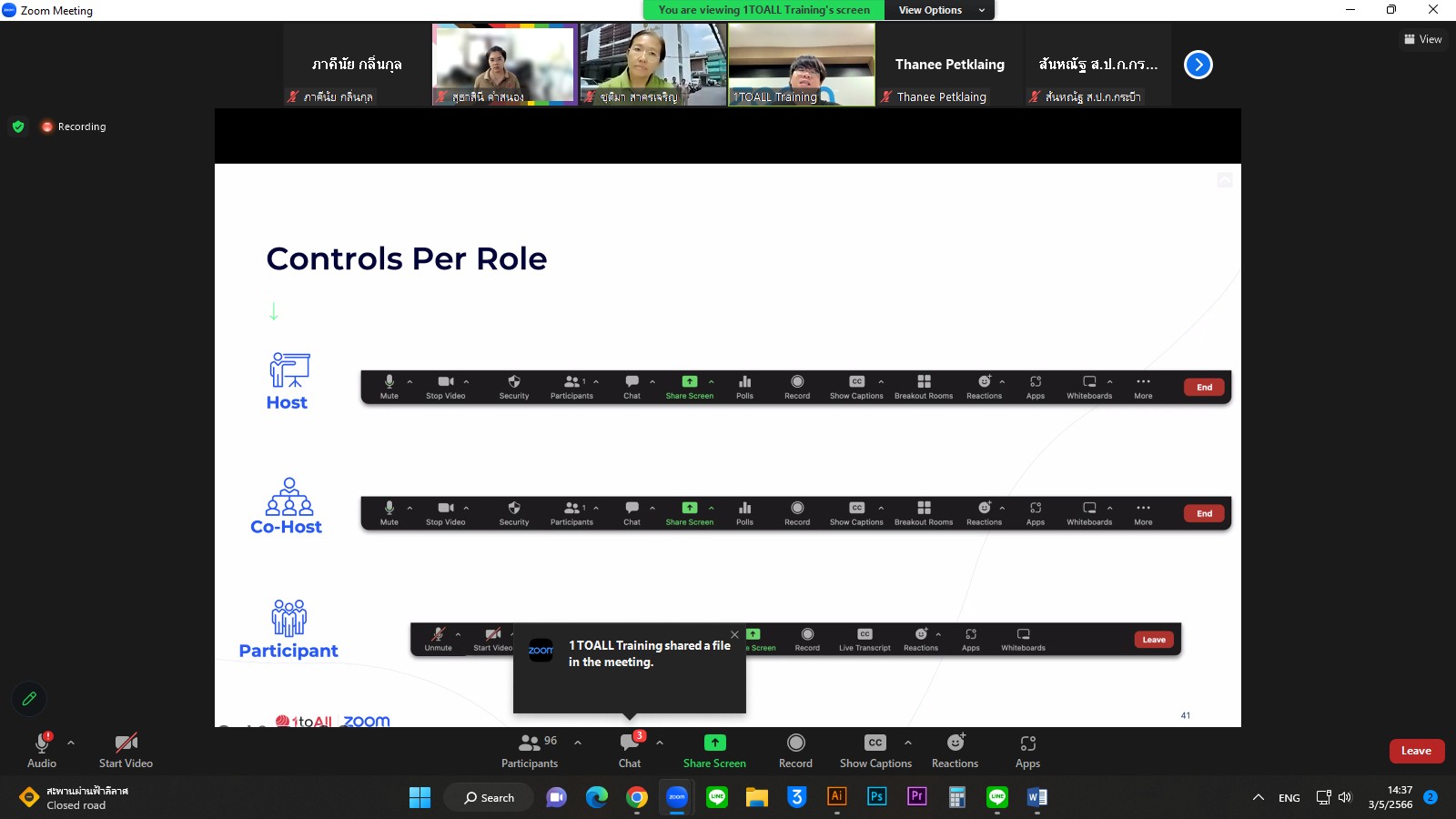Click the shared a file notification message

pos(650,653)
